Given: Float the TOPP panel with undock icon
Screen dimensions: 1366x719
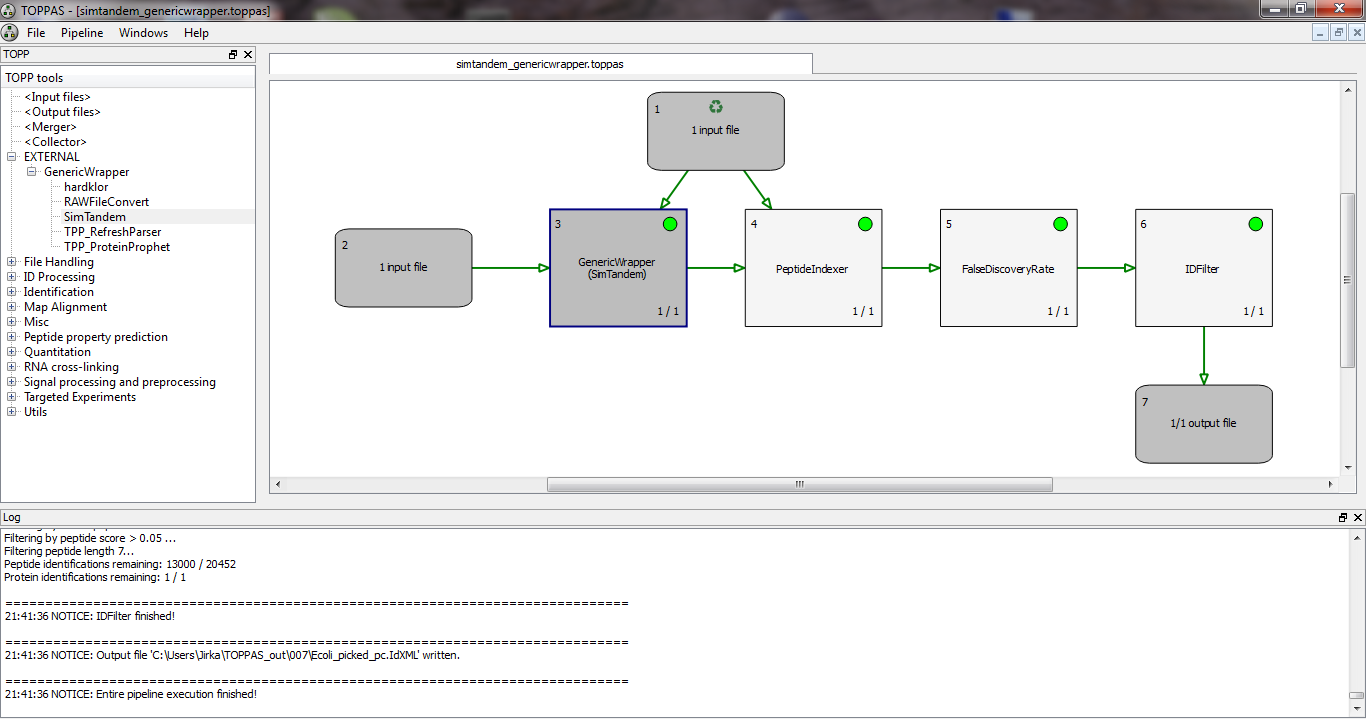Looking at the screenshot, I should click(233, 55).
